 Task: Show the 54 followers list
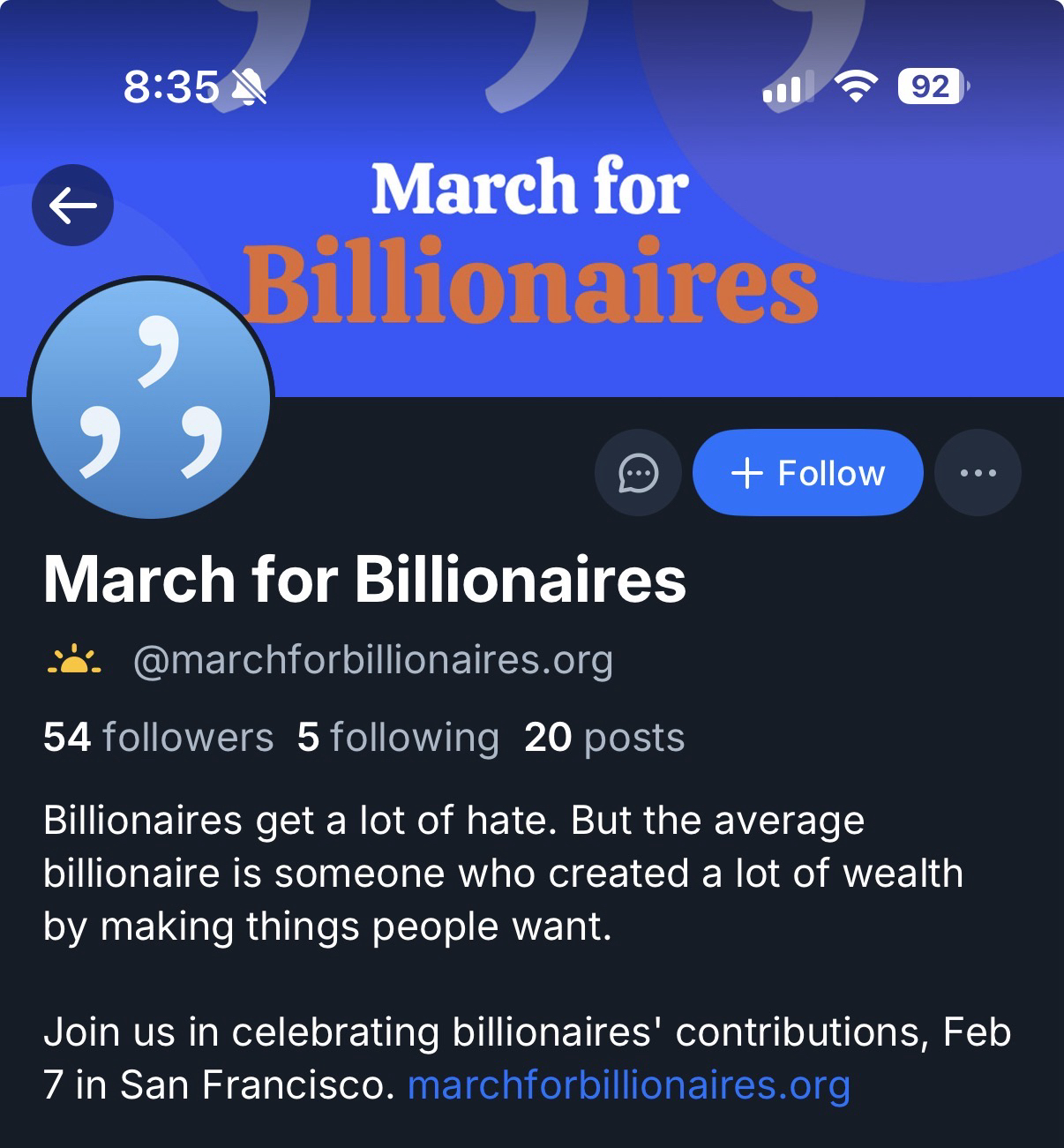coord(158,737)
